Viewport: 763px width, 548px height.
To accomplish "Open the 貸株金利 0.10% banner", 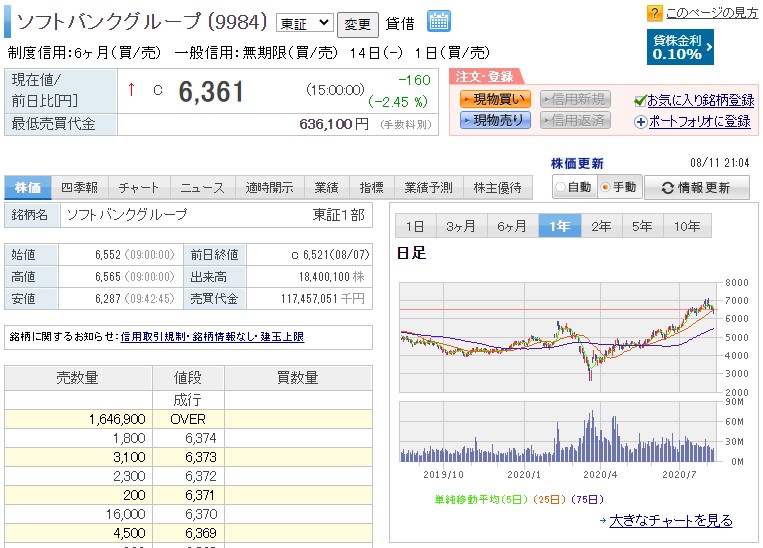I will [680, 47].
